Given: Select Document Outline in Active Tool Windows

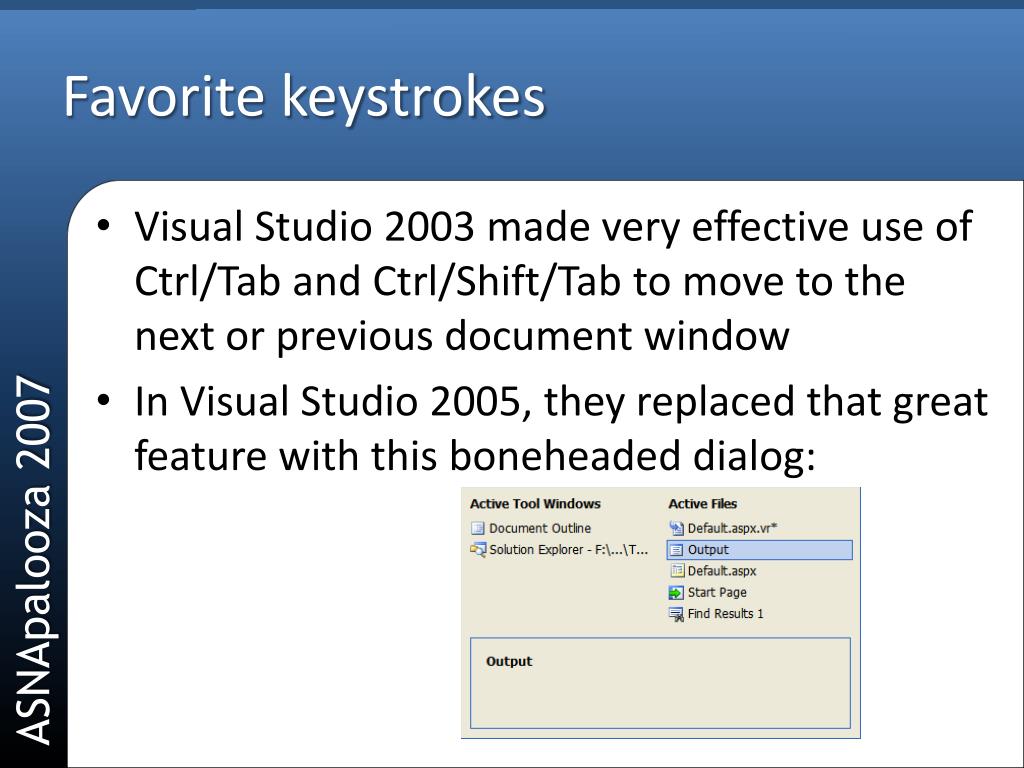Looking at the screenshot, I should 531,528.
